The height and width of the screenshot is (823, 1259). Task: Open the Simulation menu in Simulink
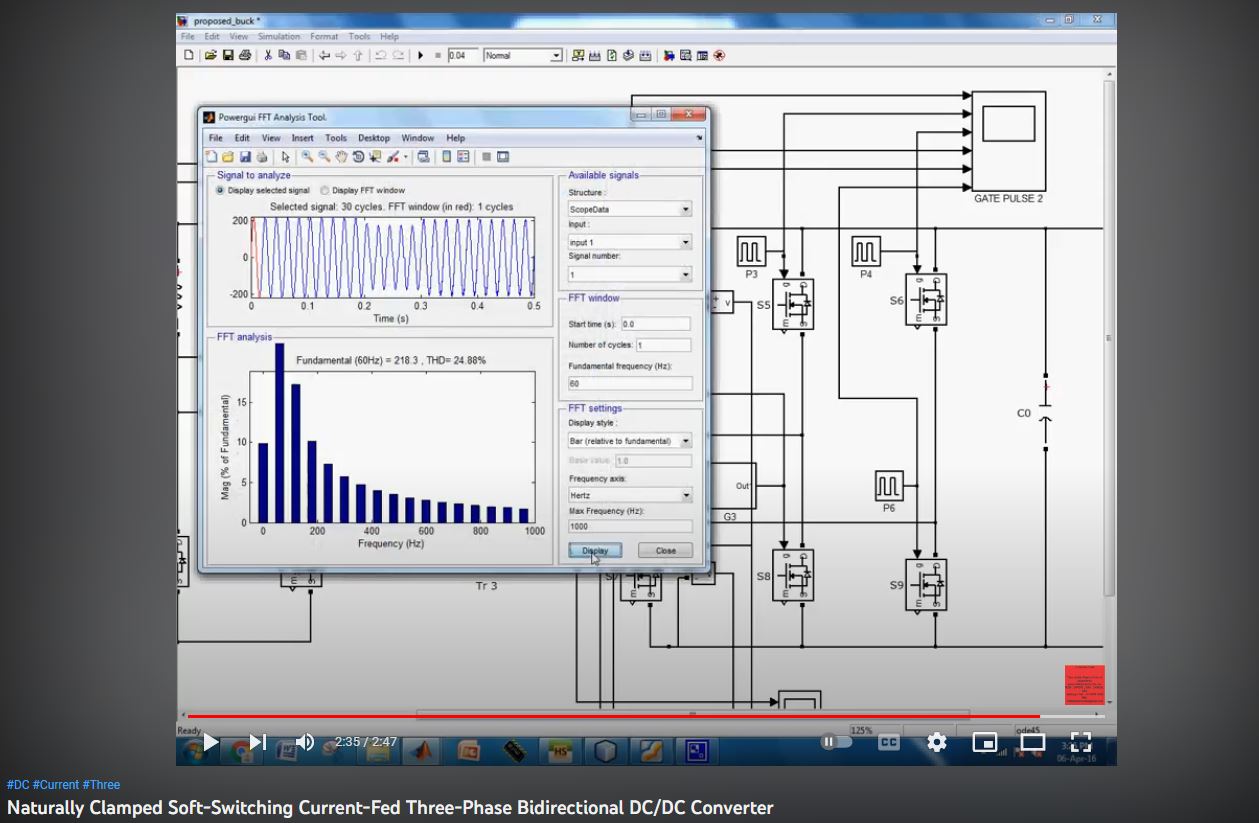click(x=279, y=37)
